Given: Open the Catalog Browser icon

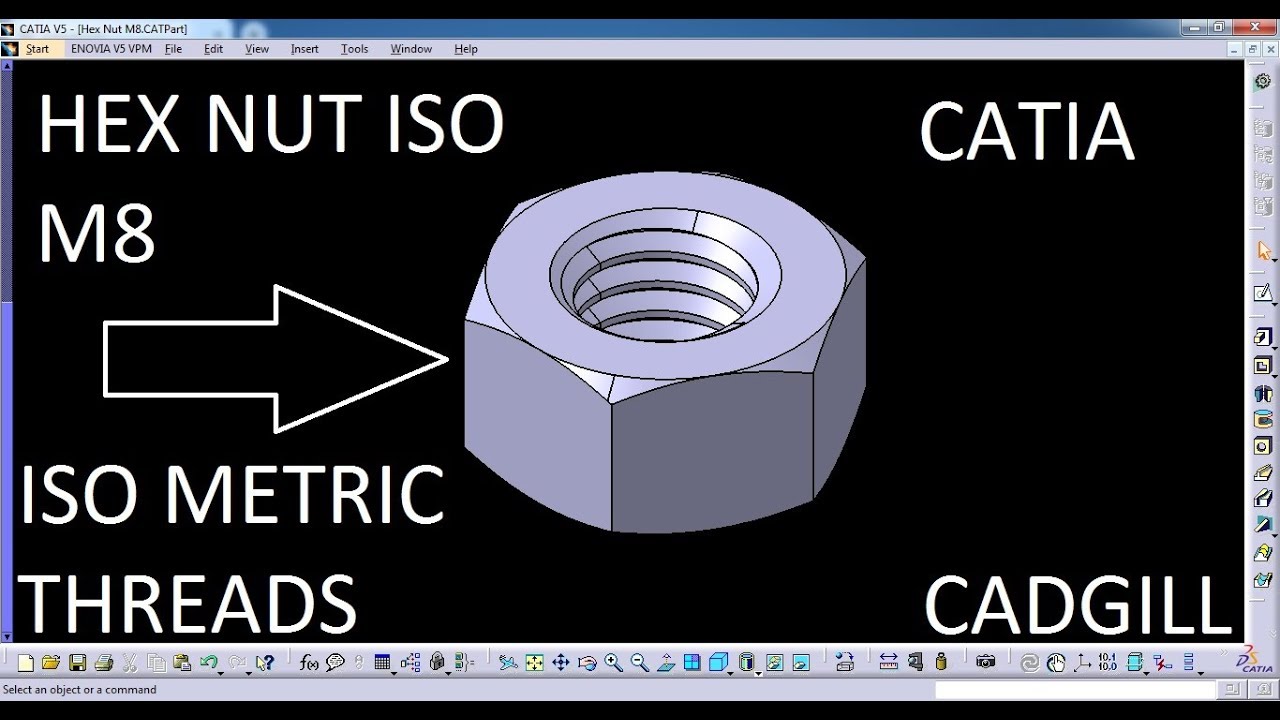Looking at the screenshot, I should [845, 662].
